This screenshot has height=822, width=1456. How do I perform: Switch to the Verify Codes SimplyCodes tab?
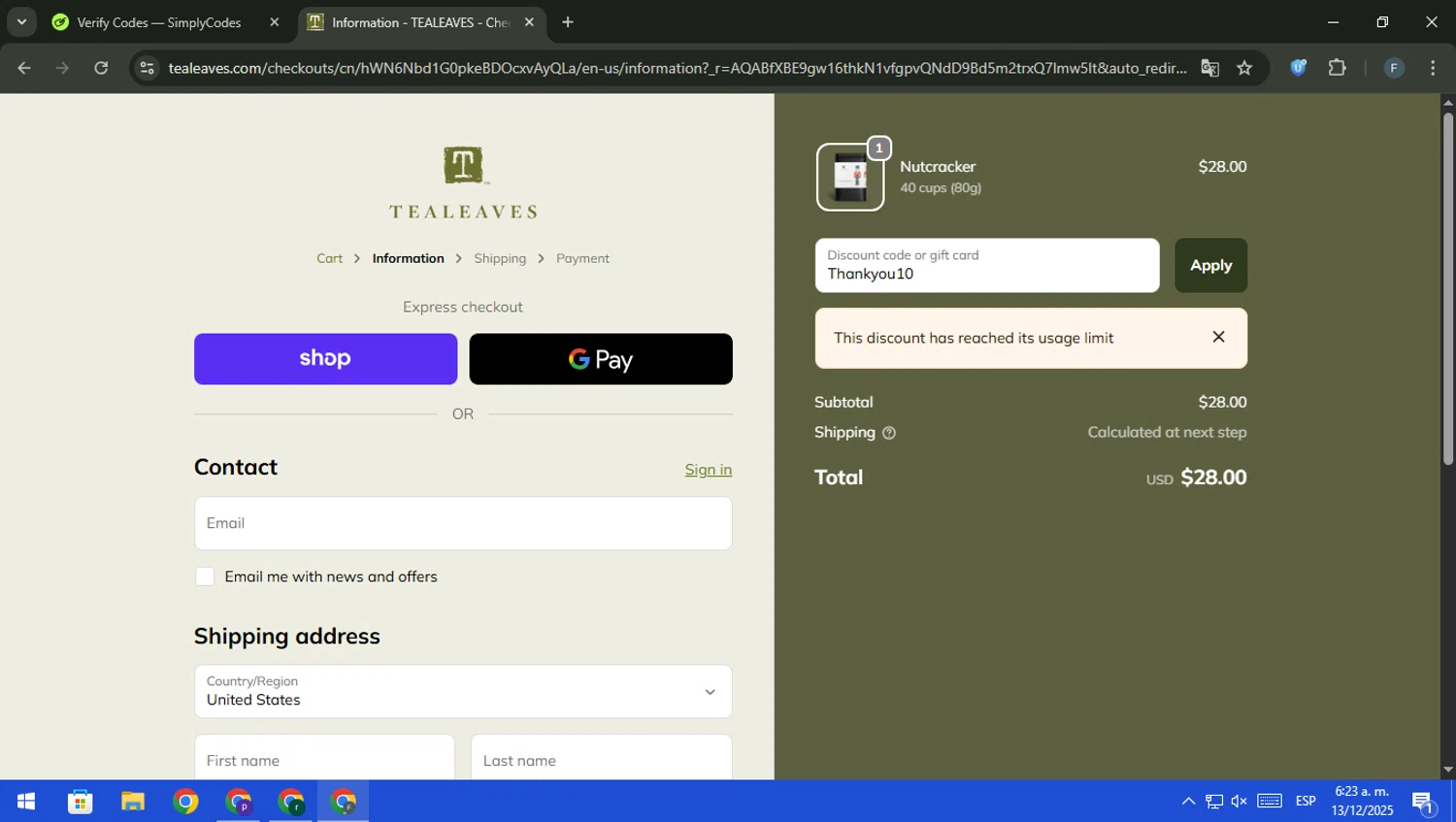pos(157,22)
